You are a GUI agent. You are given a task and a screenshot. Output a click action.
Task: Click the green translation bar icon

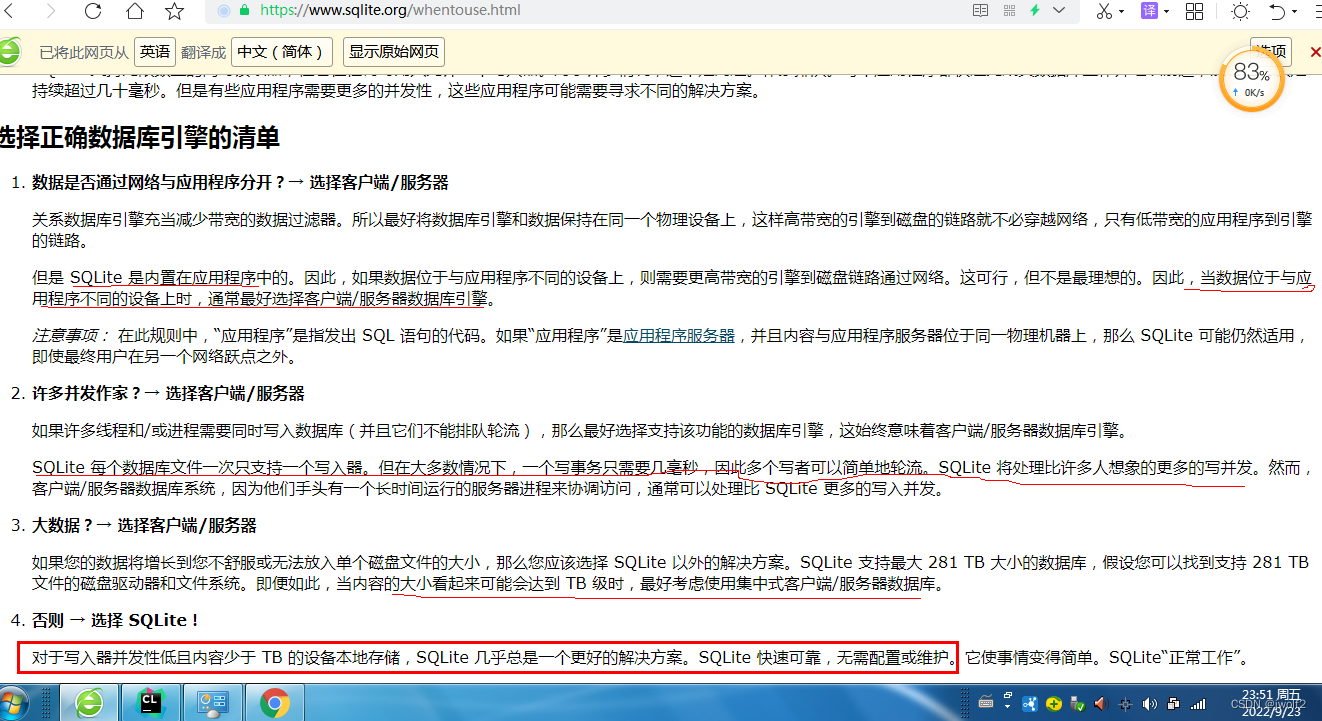pos(9,51)
